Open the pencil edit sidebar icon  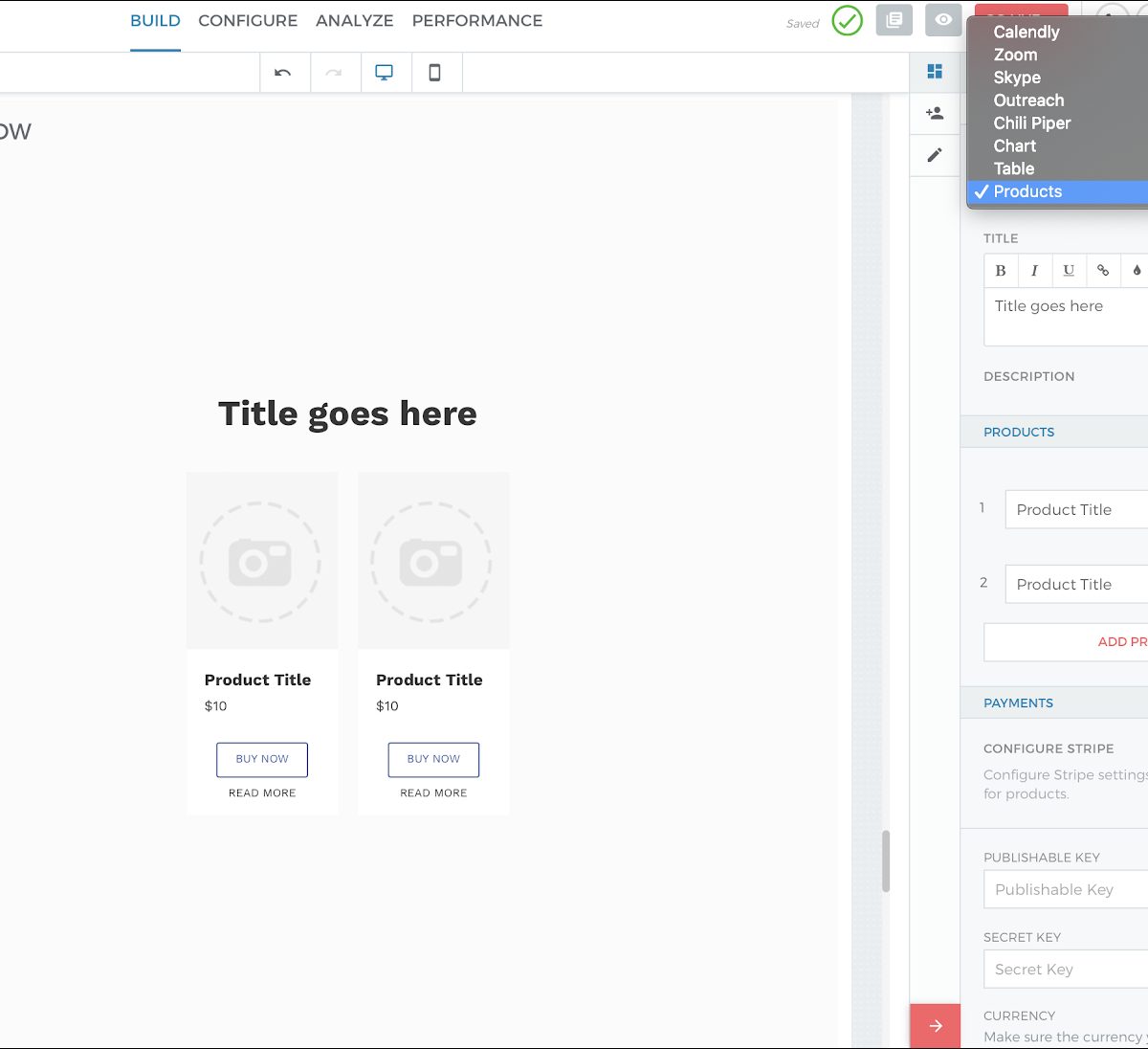935,155
